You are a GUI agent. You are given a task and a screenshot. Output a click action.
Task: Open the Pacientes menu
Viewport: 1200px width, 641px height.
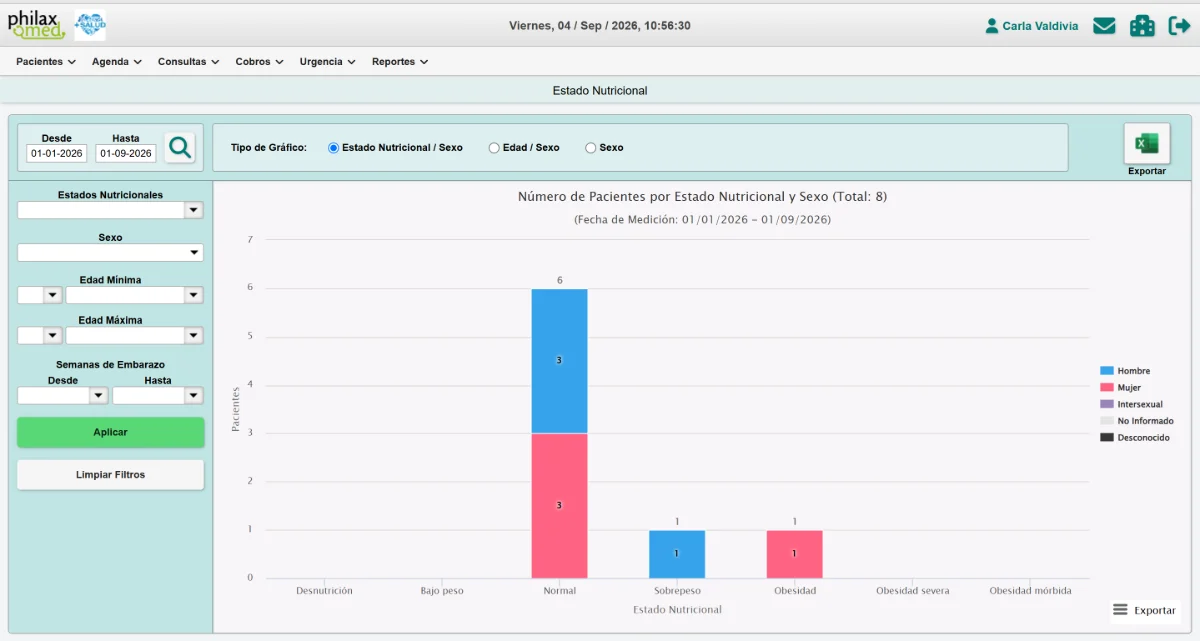pos(46,62)
